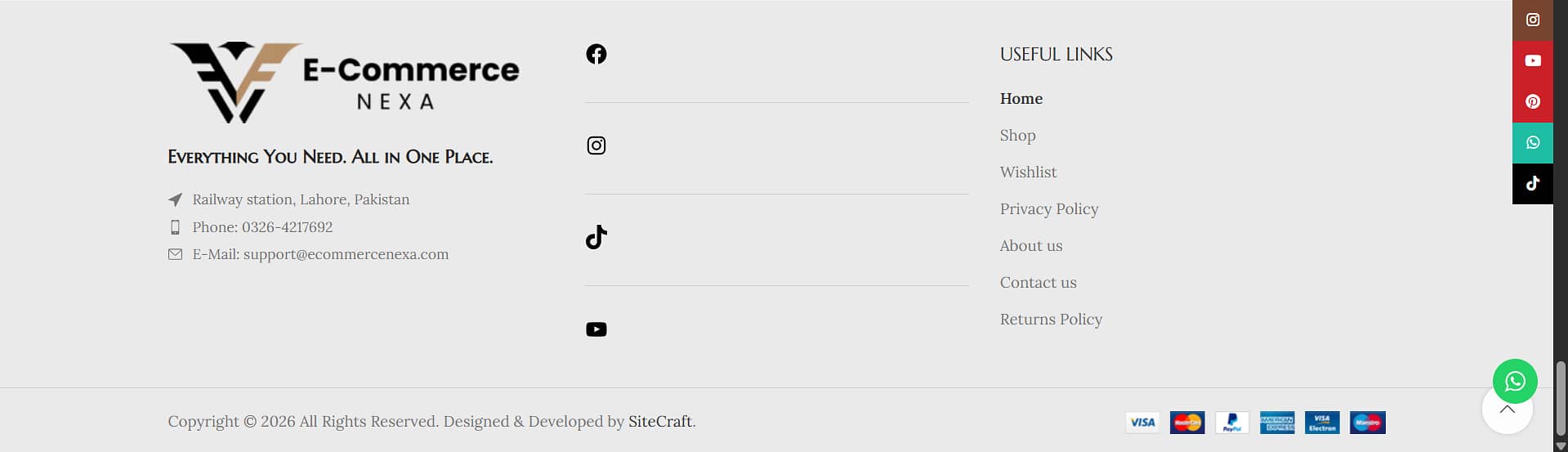The image size is (1568, 452).
Task: Open the Pinterest sidebar button
Action: pos(1532,101)
